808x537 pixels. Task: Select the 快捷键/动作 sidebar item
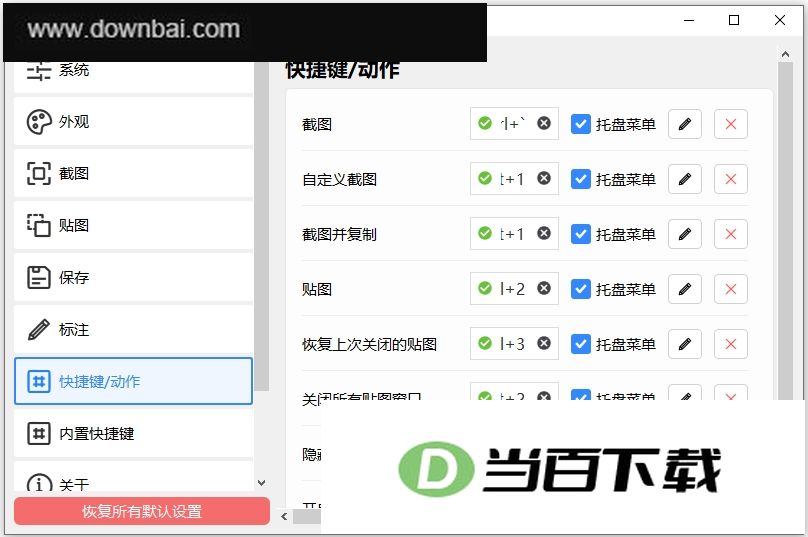click(133, 381)
